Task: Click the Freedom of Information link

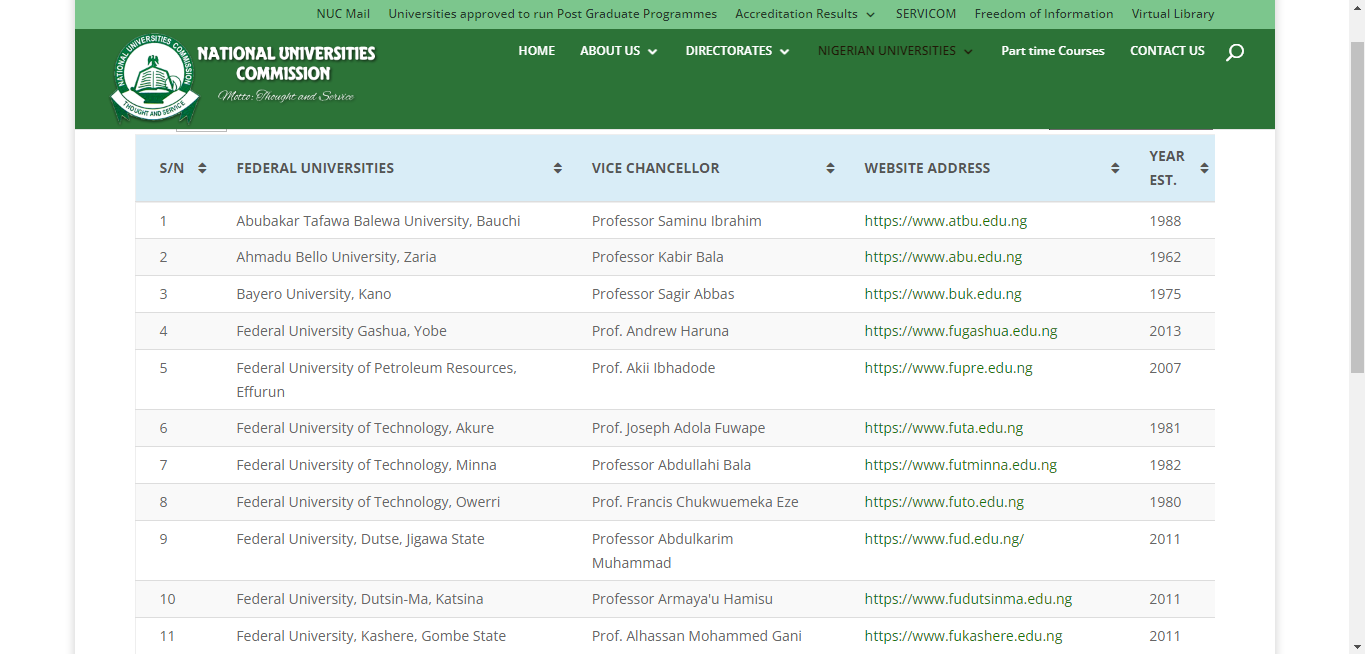Action: click(1043, 14)
